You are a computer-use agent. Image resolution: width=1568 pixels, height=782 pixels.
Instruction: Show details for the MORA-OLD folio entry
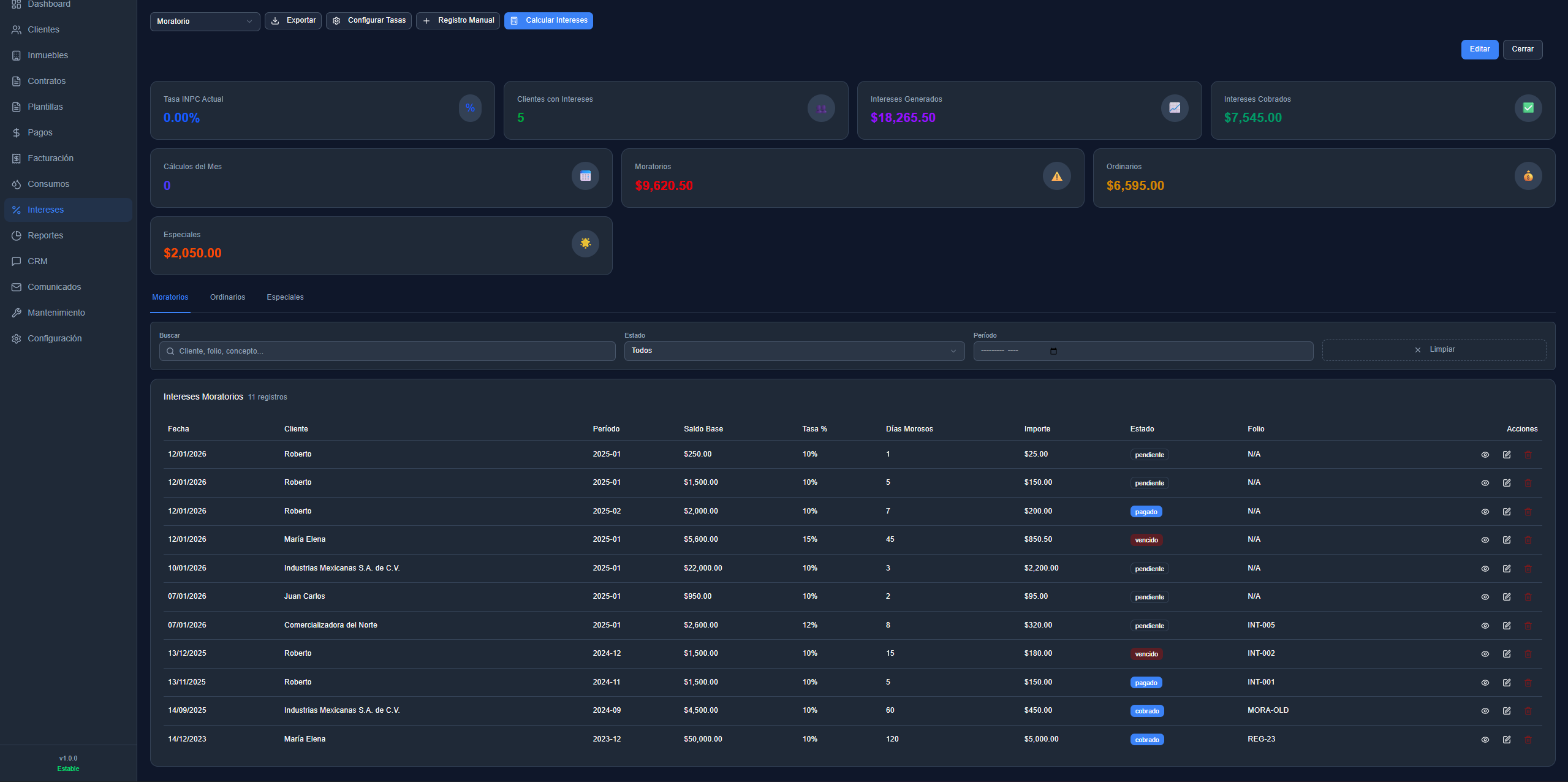coord(1485,711)
